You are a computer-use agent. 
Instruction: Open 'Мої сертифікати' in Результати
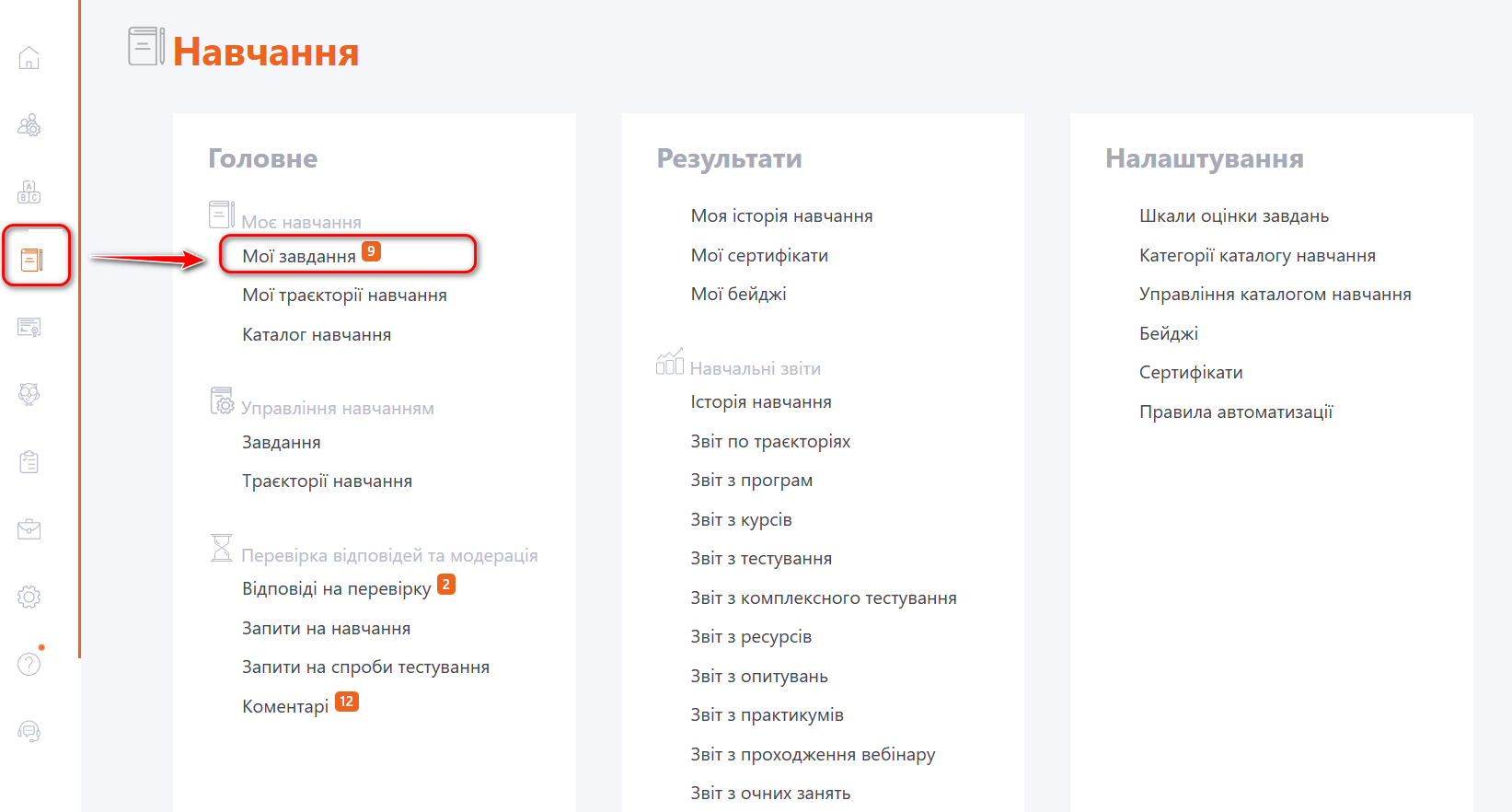tap(759, 256)
